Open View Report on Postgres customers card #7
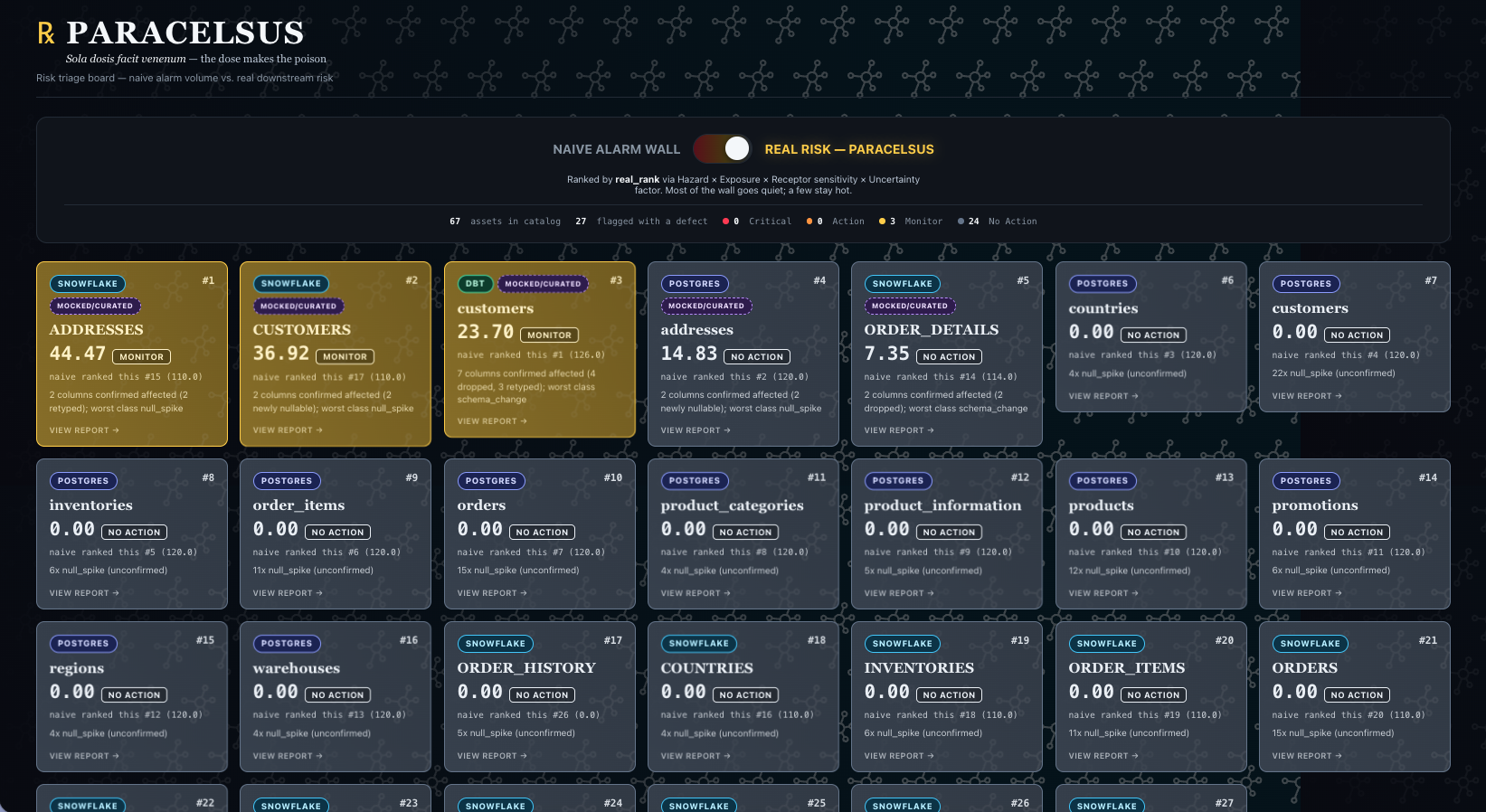Screen dimensions: 1486x812 click(1307, 396)
